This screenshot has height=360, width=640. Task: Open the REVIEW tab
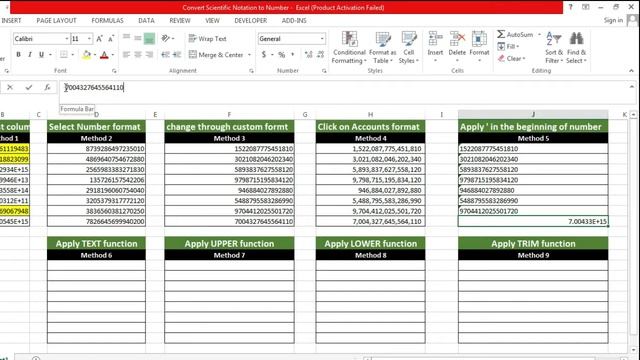(x=180, y=20)
